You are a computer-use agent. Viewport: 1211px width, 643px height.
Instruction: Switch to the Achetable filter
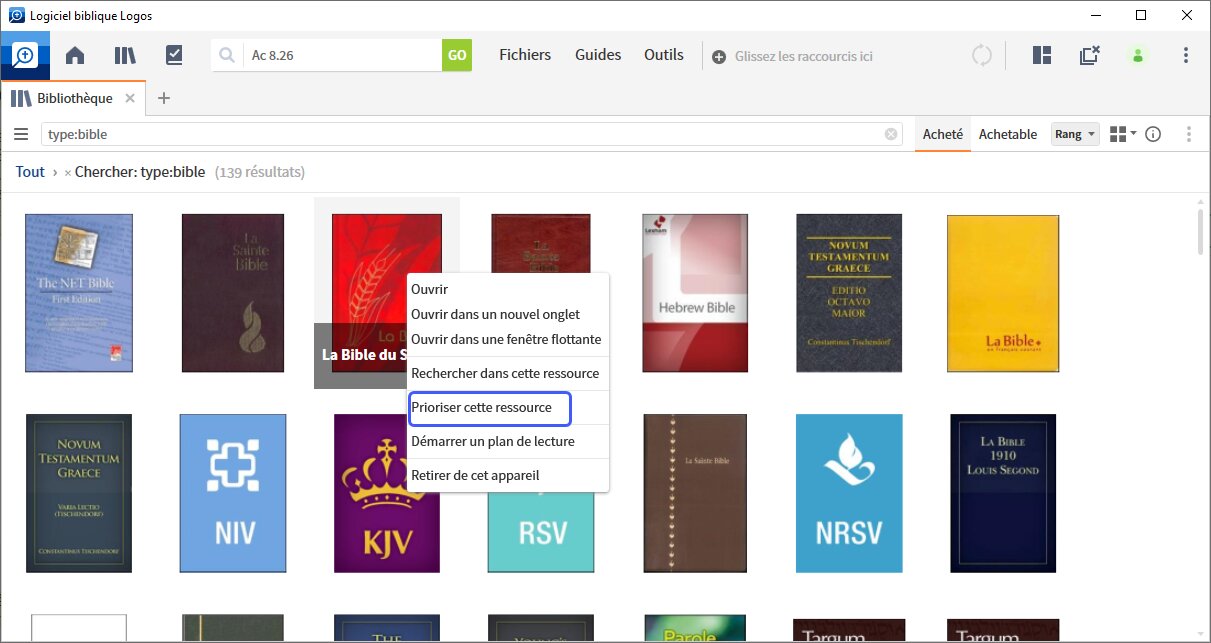(x=1008, y=134)
